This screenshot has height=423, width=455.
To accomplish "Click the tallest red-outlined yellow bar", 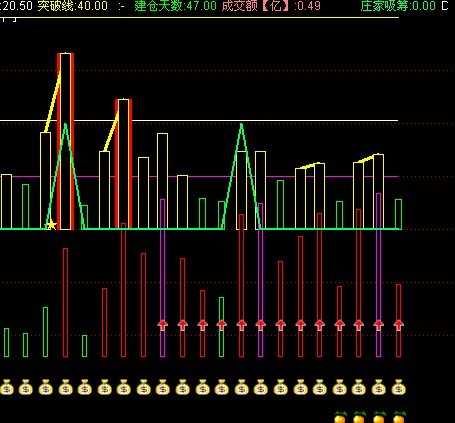I will pos(65,141).
